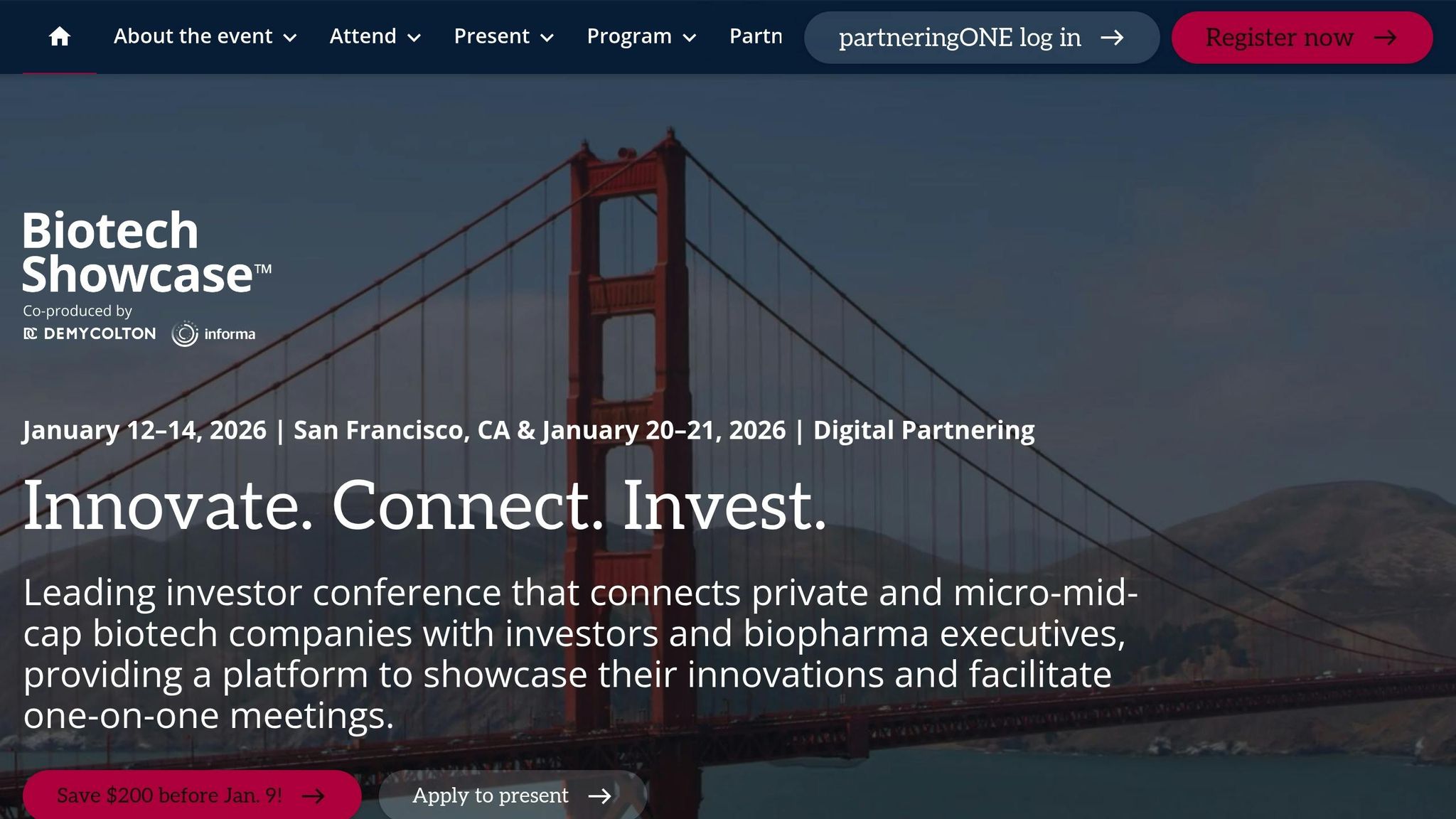
Task: Click the informa circular logo icon
Action: 185,333
